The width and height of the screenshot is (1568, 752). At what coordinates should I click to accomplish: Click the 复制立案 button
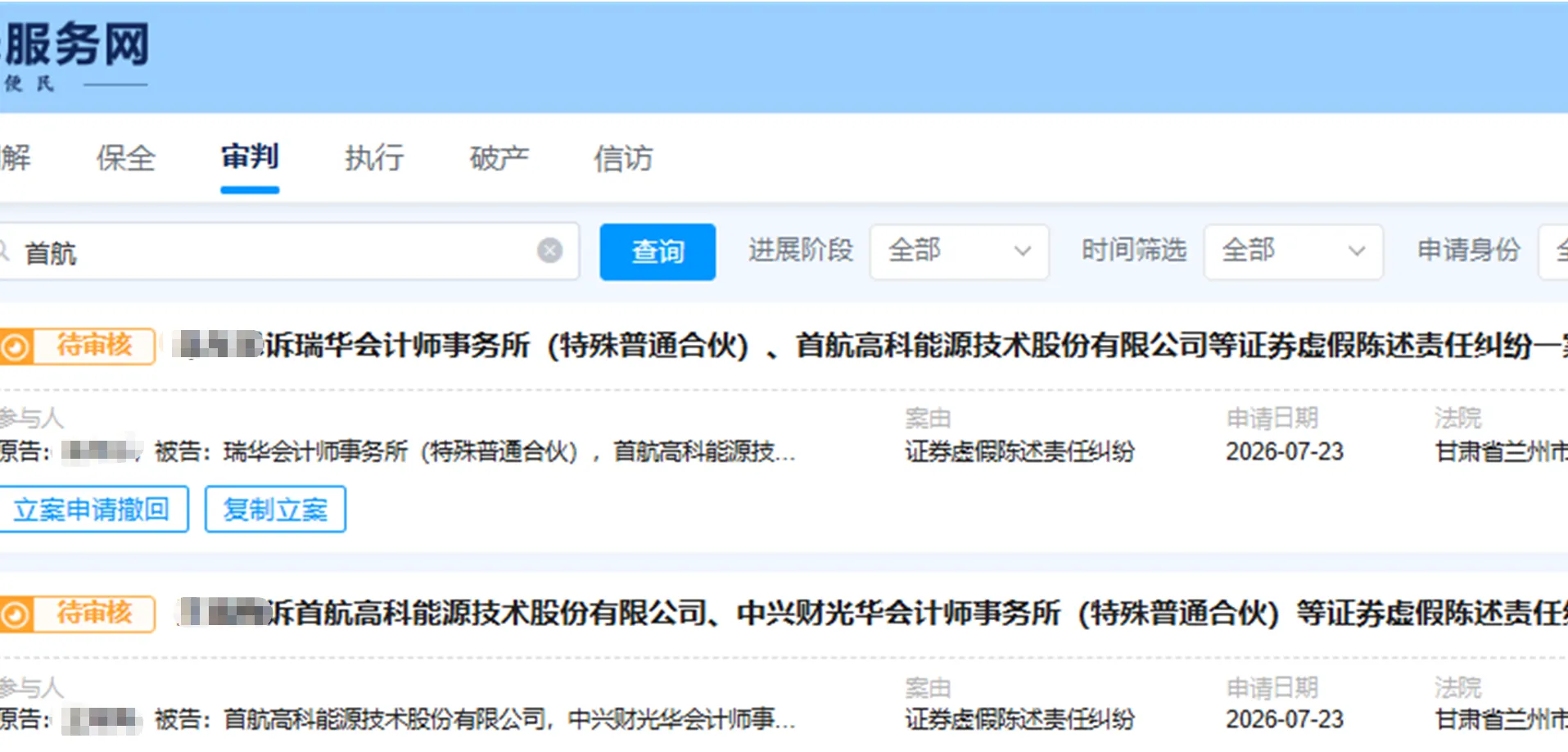[x=275, y=510]
